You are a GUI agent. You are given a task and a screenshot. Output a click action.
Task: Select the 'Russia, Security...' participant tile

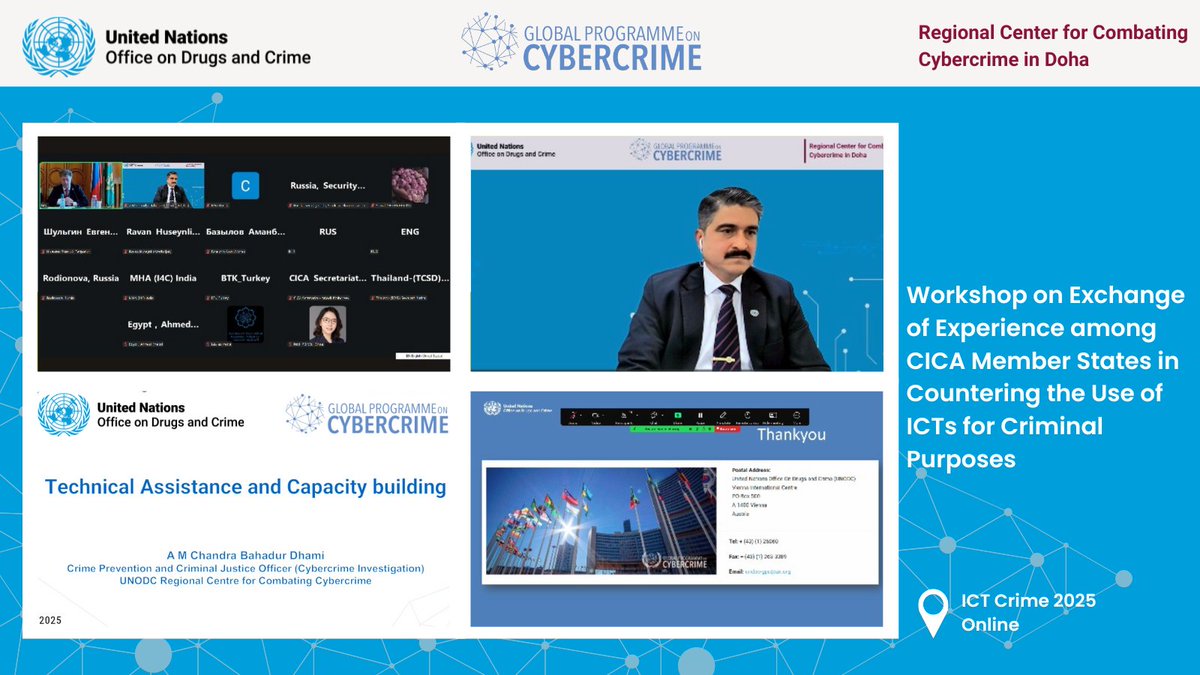click(327, 186)
